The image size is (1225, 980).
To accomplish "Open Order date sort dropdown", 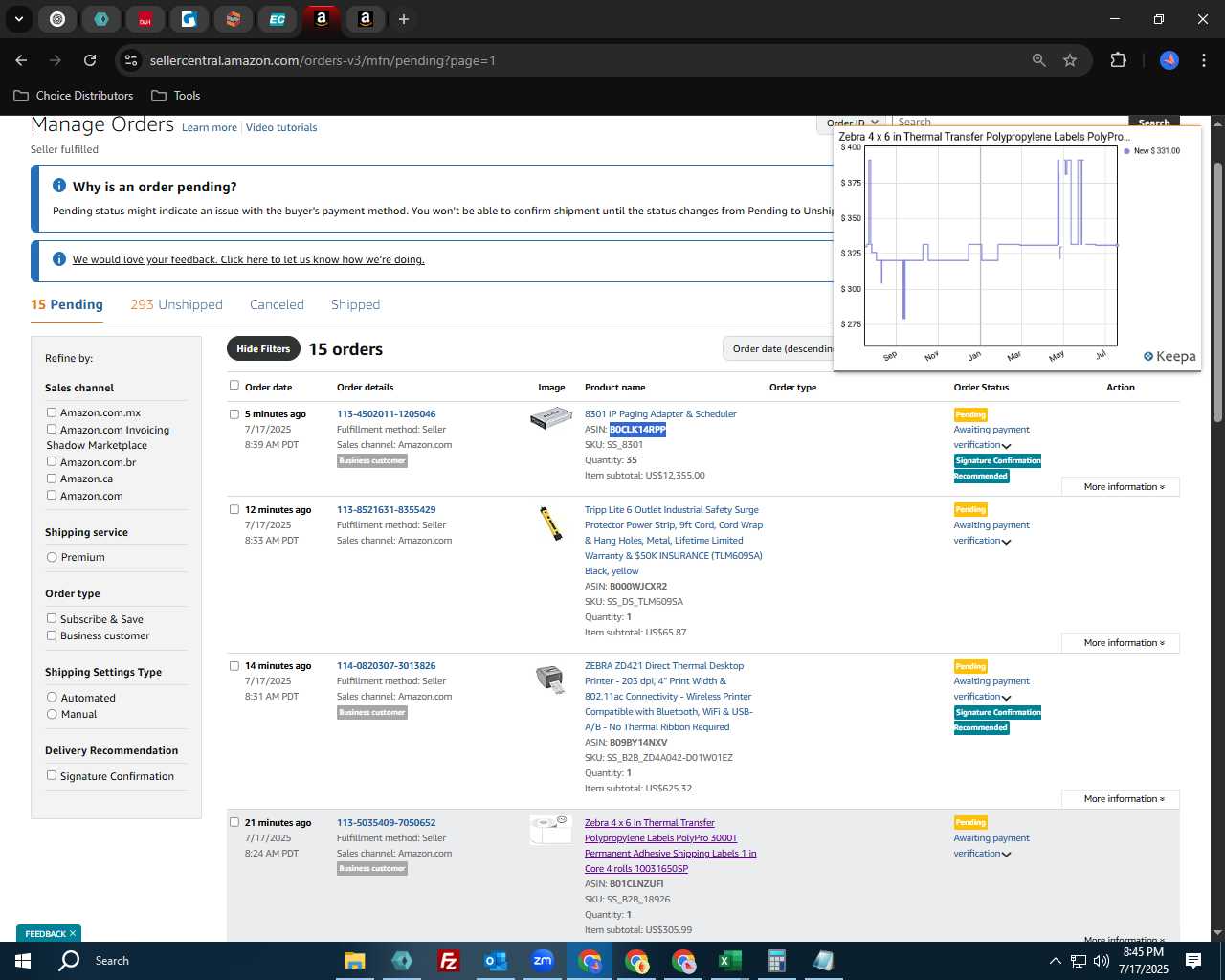I will [x=778, y=349].
